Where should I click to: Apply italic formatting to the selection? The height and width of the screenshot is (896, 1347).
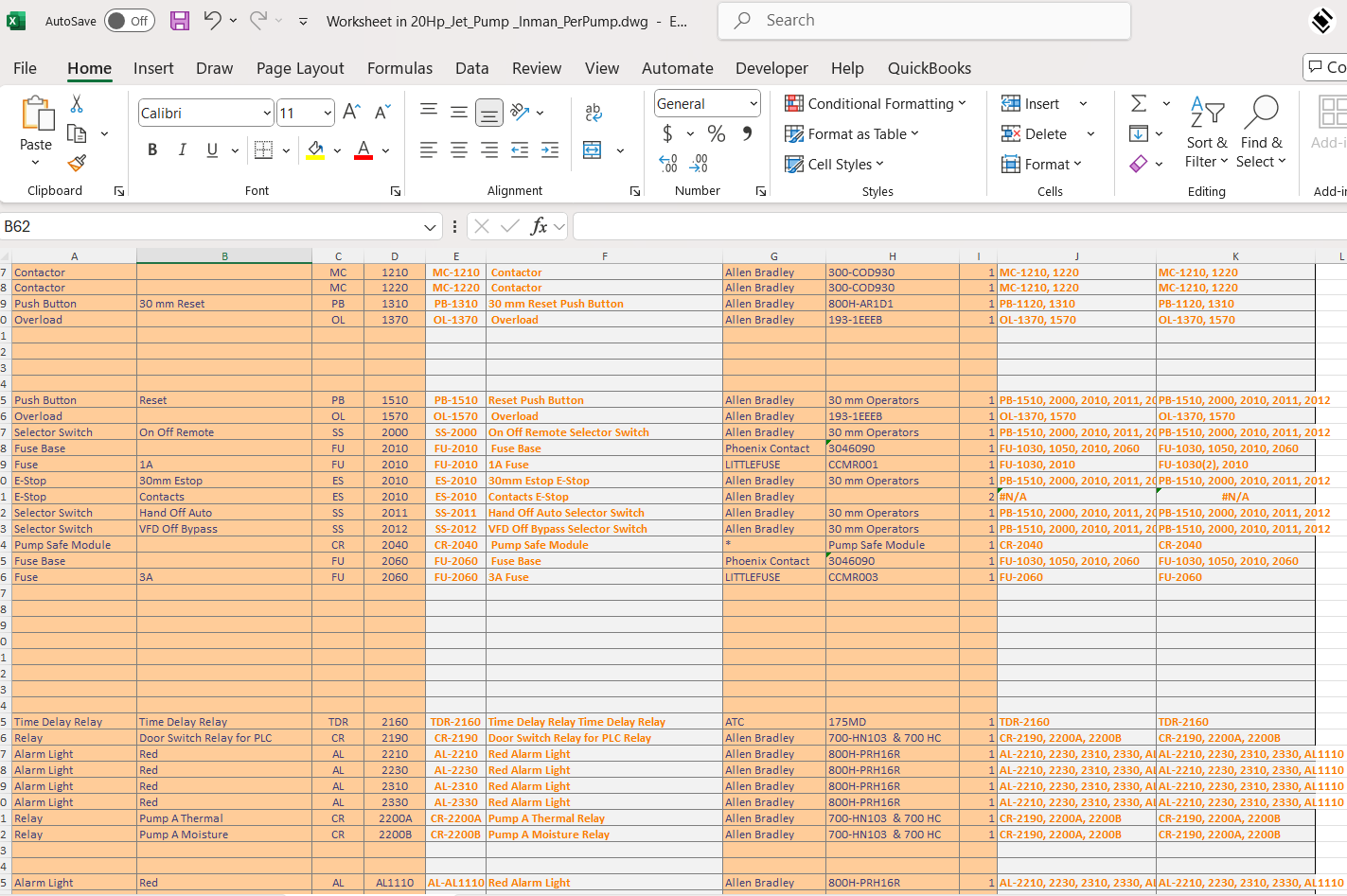click(181, 150)
